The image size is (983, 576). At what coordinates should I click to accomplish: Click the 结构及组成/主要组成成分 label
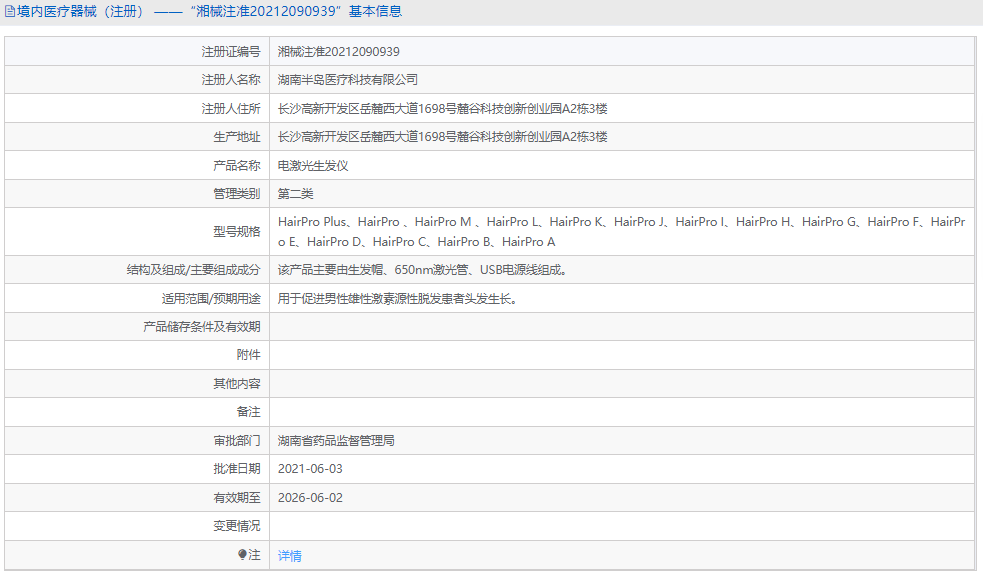tap(193, 270)
